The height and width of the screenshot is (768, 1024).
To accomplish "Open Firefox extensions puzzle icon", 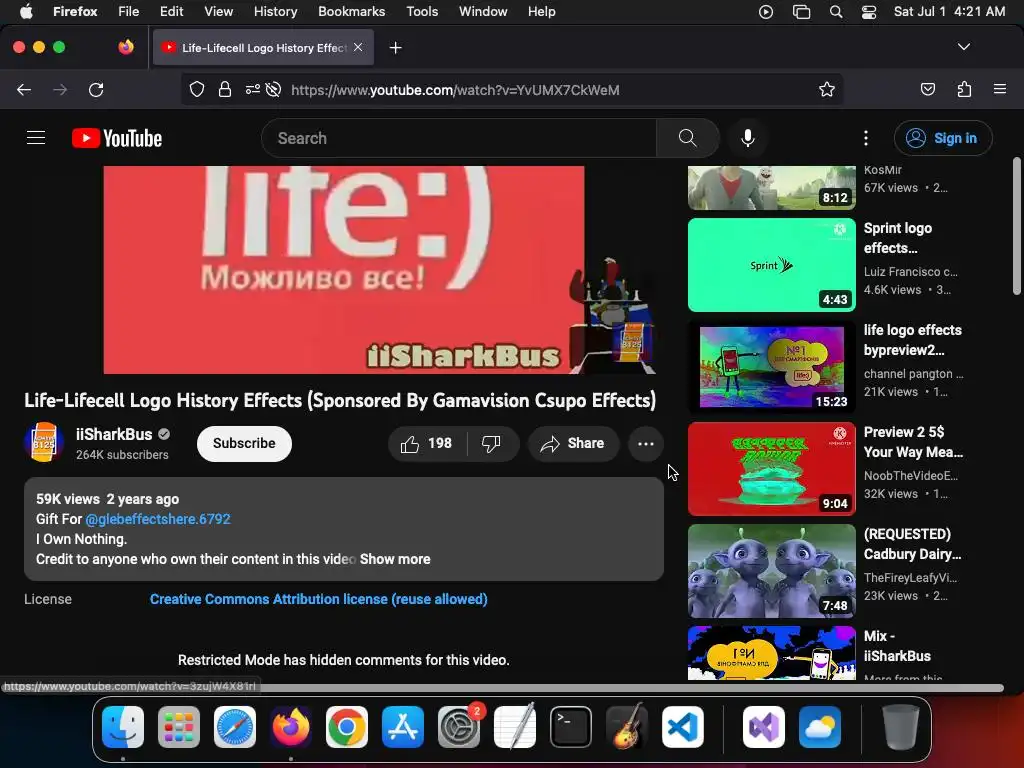I will (x=964, y=89).
